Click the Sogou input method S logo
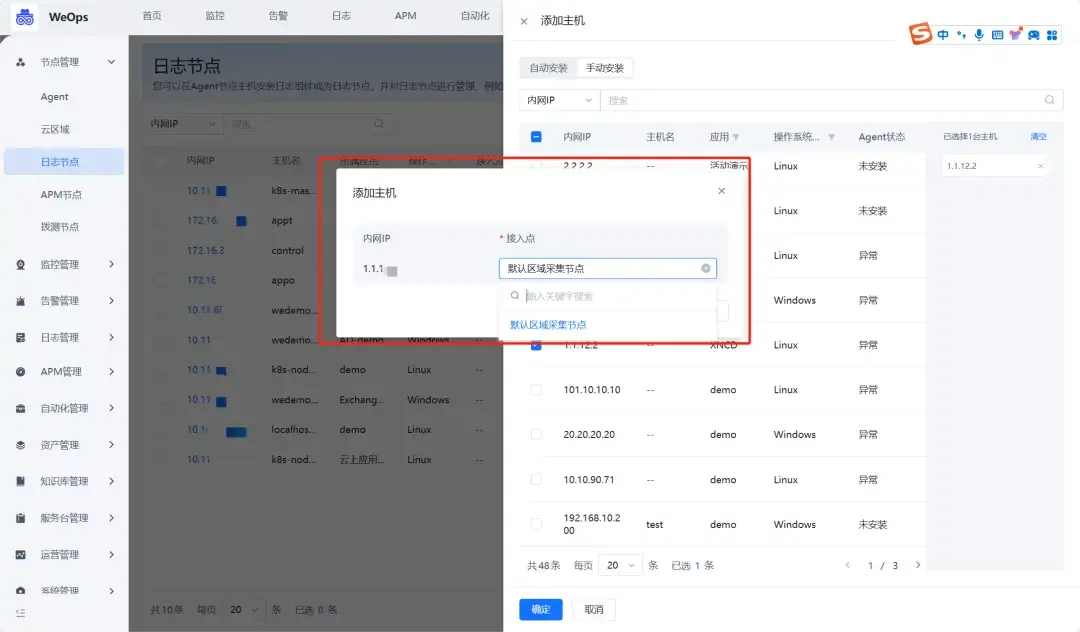Viewport: 1080px width, 632px height. coord(920,33)
